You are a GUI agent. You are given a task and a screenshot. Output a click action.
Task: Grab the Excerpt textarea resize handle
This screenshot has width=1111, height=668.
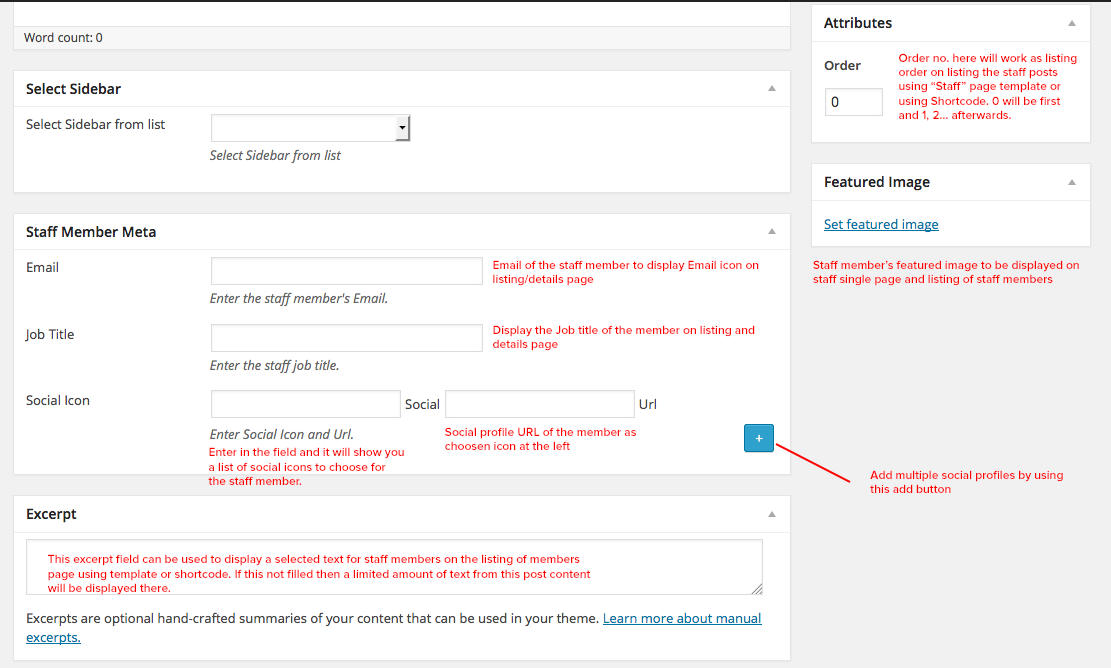point(757,589)
